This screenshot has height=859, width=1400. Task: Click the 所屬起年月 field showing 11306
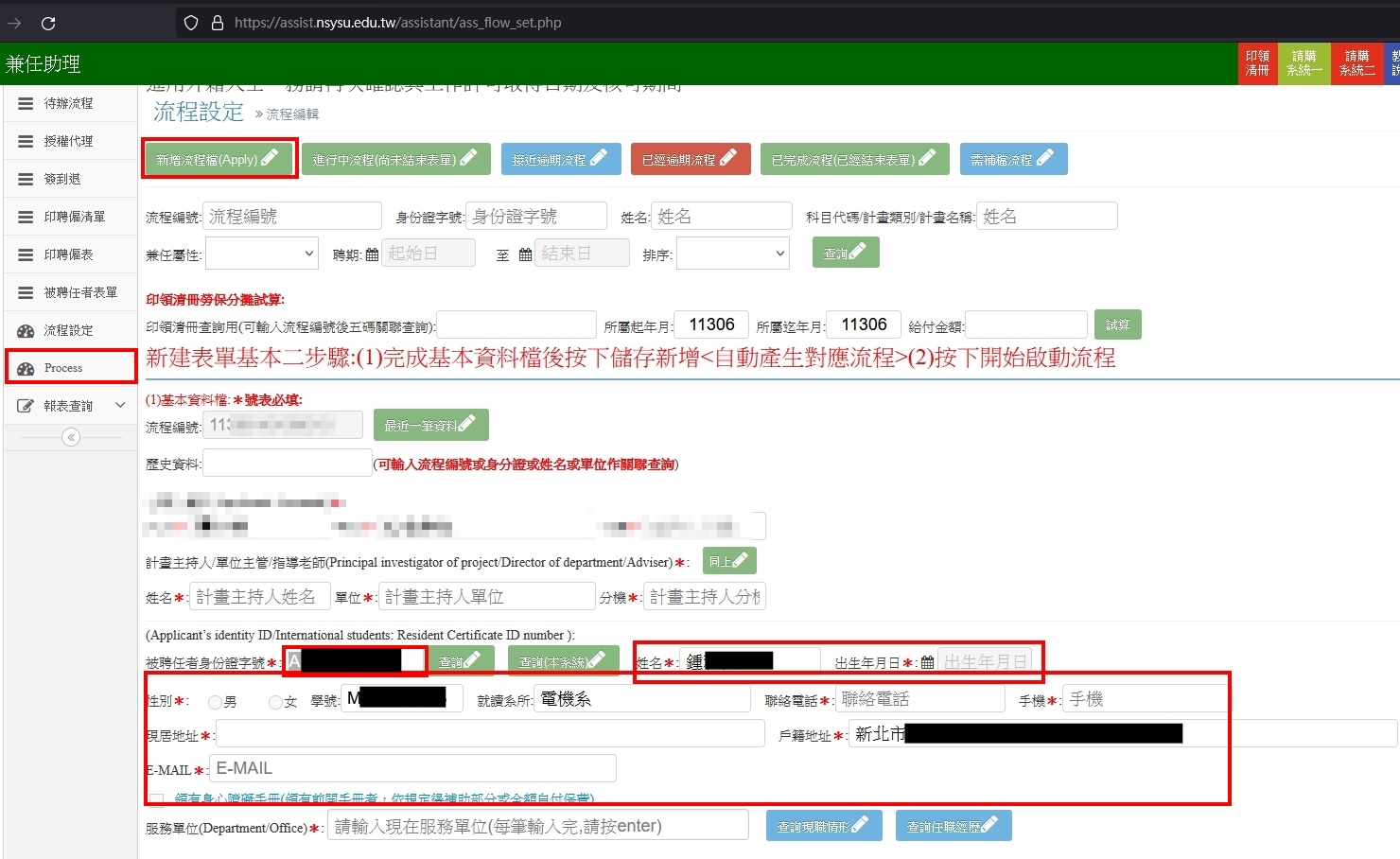712,324
